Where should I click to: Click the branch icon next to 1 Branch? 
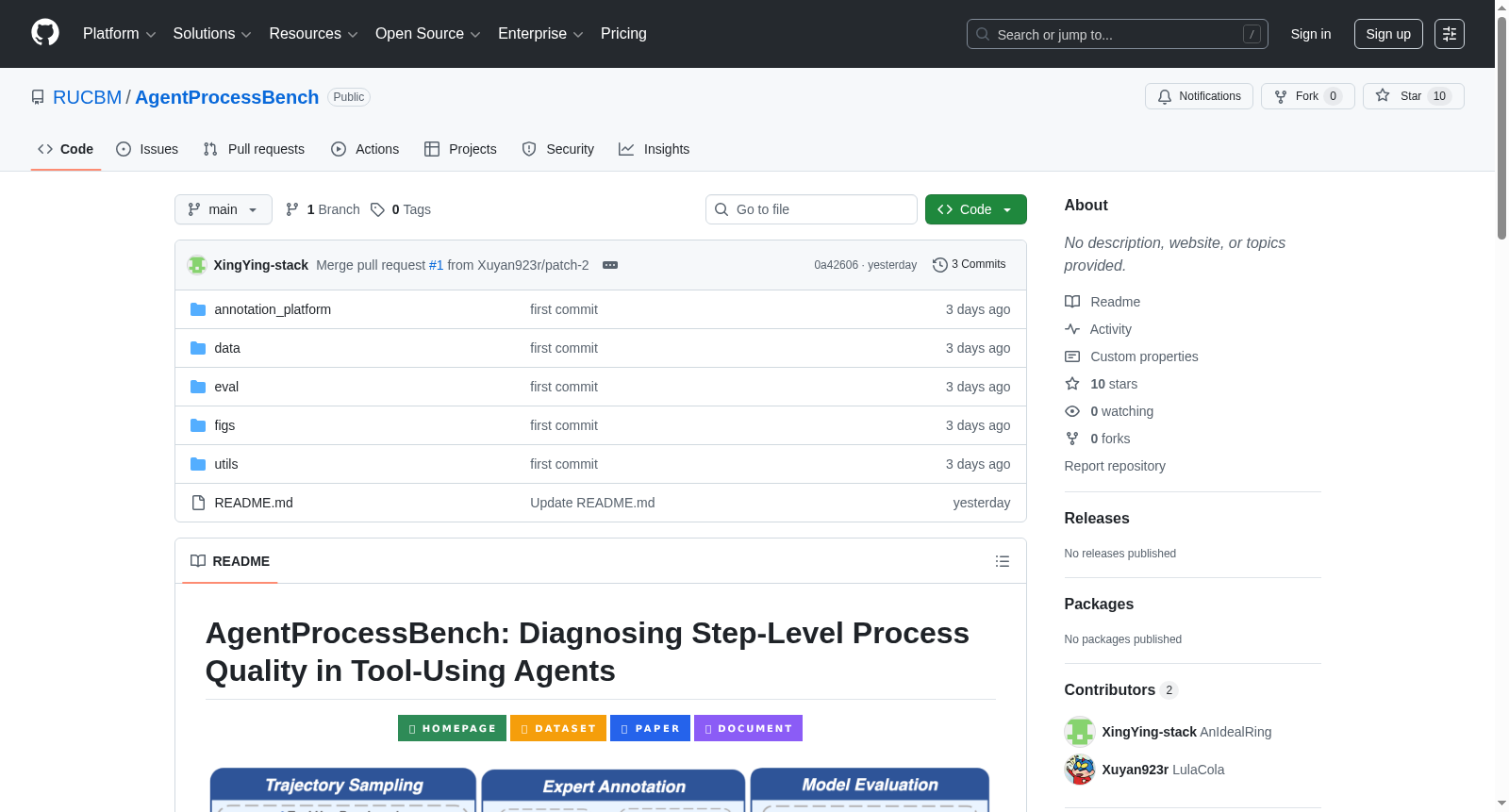(292, 209)
